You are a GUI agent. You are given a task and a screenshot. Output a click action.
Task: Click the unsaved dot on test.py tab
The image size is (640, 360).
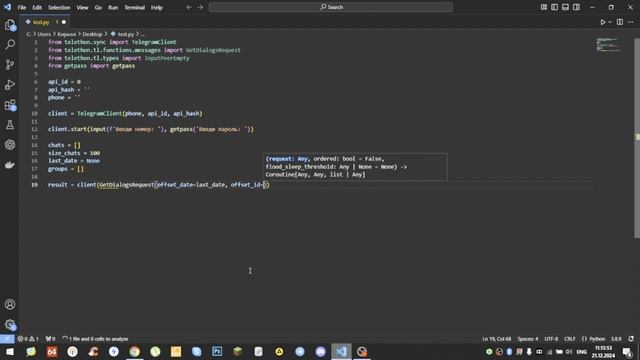click(64, 22)
